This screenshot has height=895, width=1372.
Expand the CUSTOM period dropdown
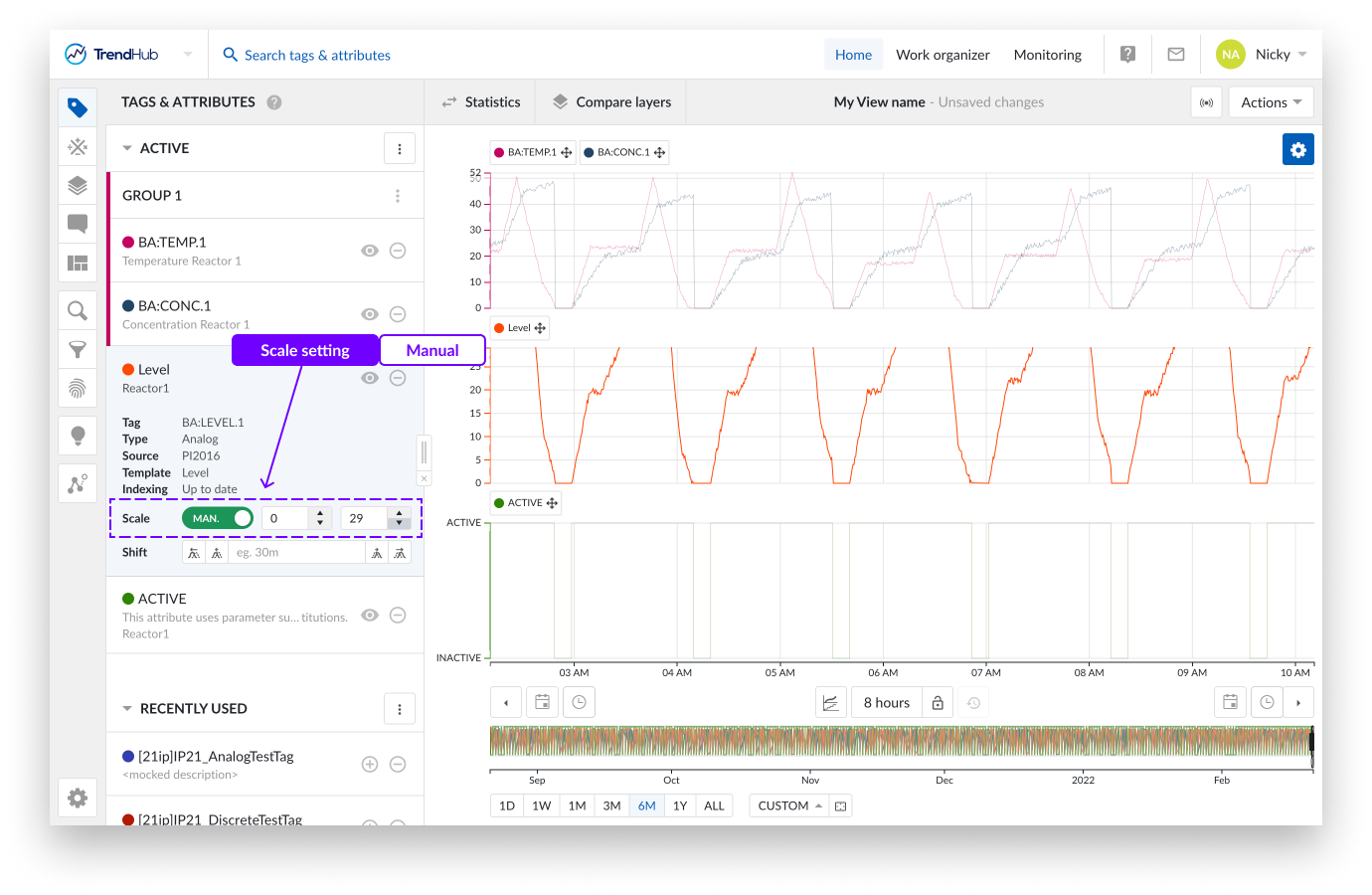click(789, 805)
